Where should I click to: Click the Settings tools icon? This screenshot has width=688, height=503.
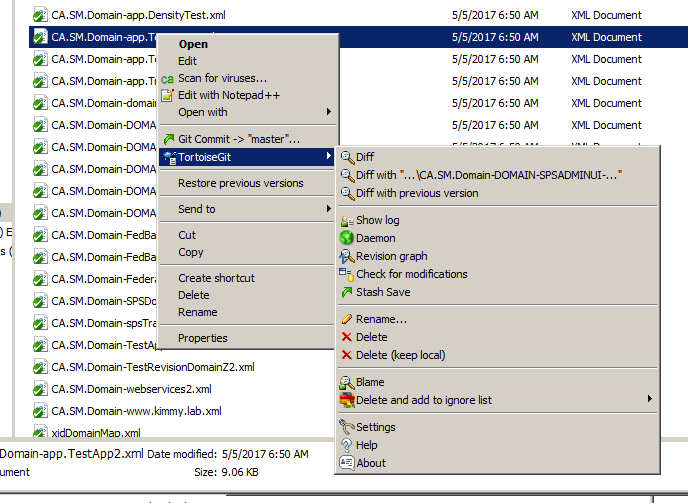(347, 427)
